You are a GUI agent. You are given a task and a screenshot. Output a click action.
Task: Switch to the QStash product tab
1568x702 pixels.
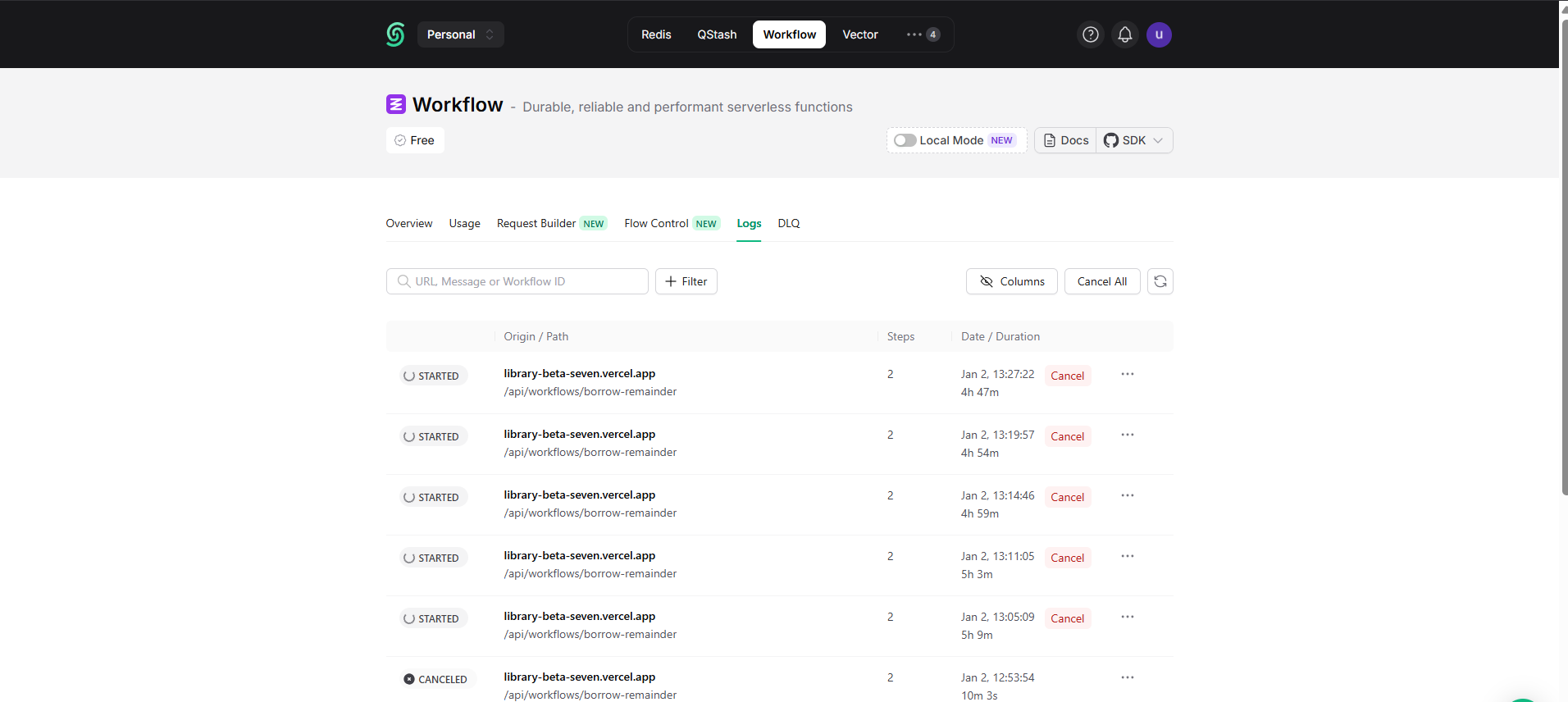click(717, 34)
